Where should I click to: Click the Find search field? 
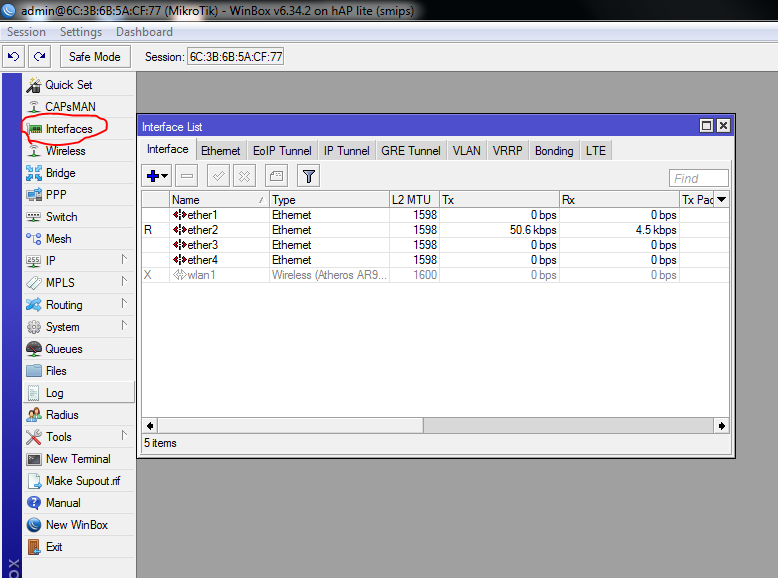point(699,178)
